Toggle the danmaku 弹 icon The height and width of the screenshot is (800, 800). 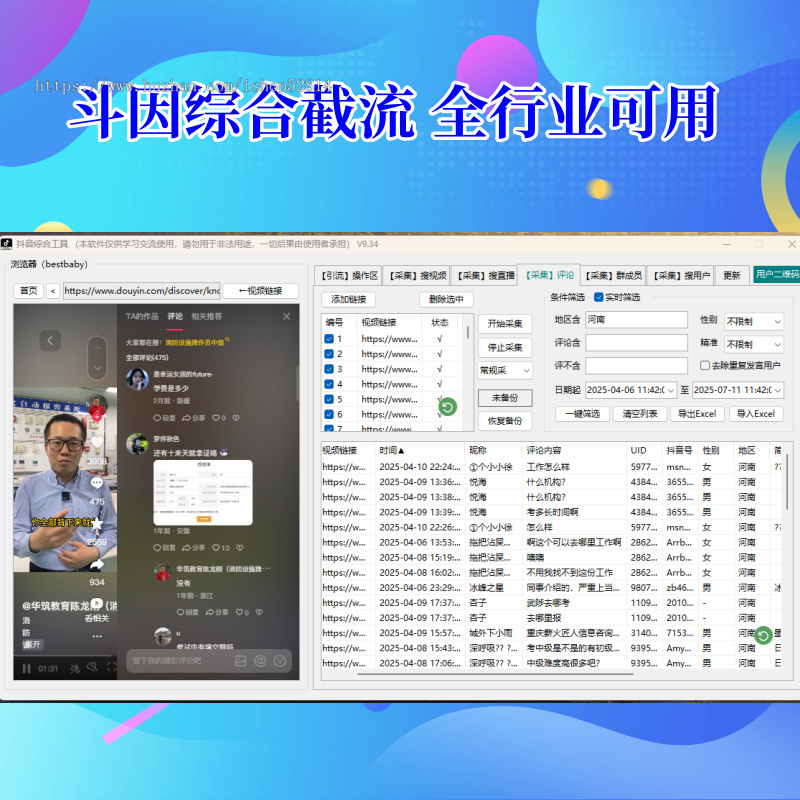(x=75, y=668)
